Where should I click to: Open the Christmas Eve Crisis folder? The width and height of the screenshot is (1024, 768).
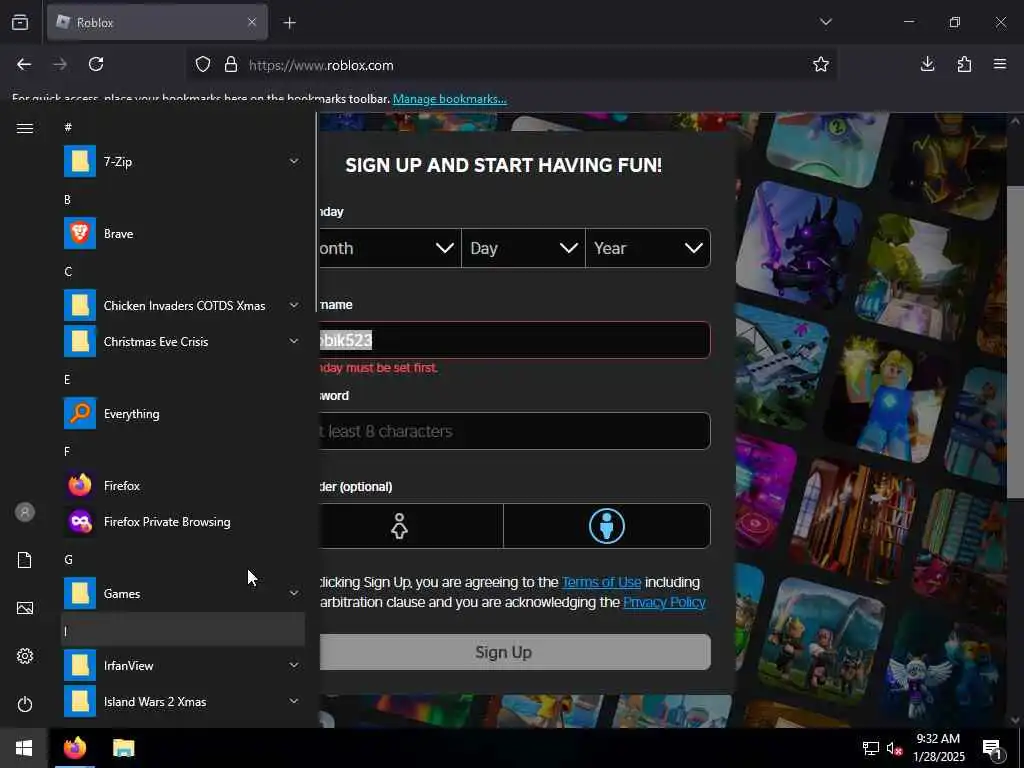(x=183, y=342)
